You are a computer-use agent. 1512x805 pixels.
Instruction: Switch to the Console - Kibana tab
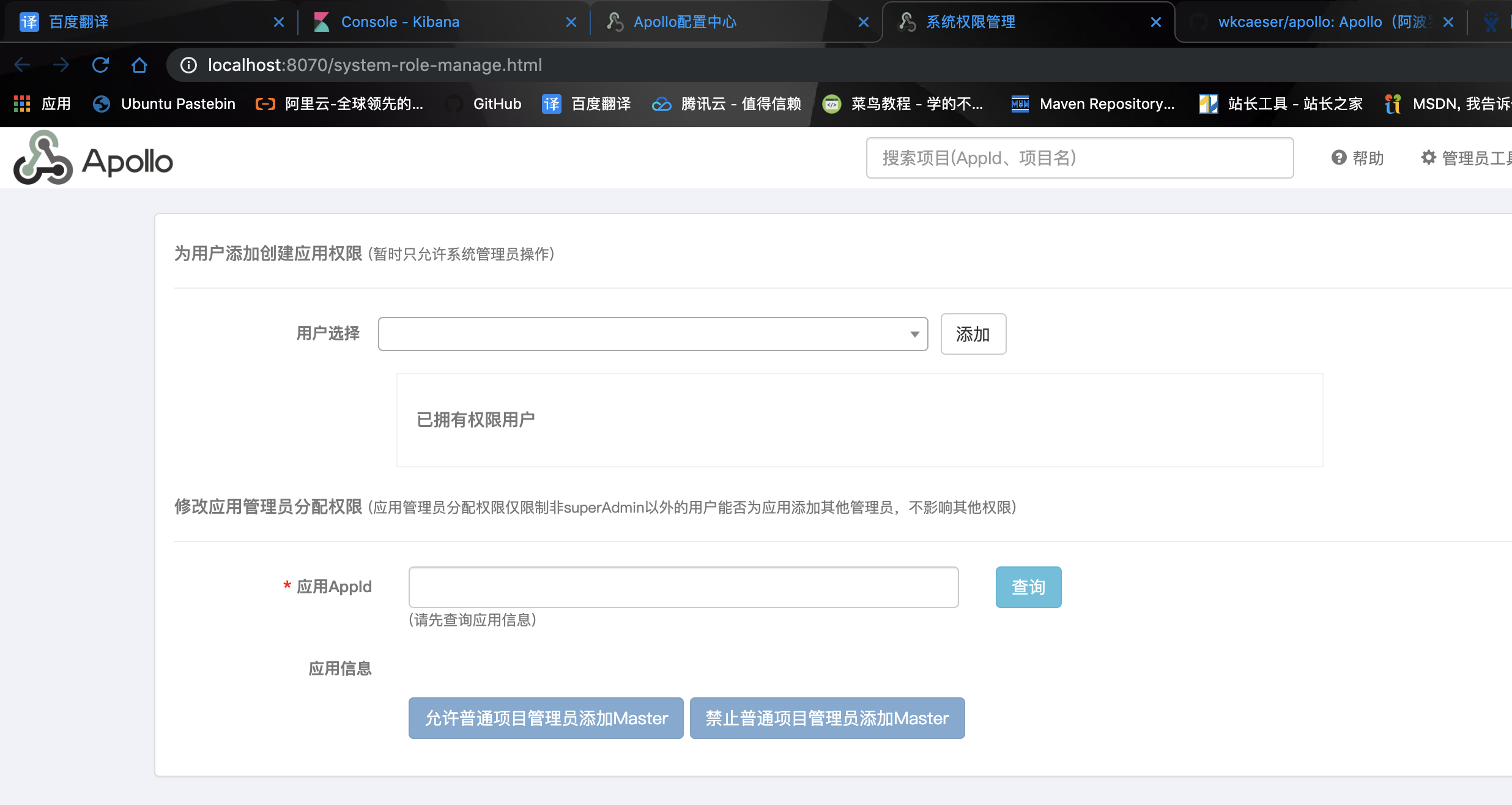click(400, 21)
